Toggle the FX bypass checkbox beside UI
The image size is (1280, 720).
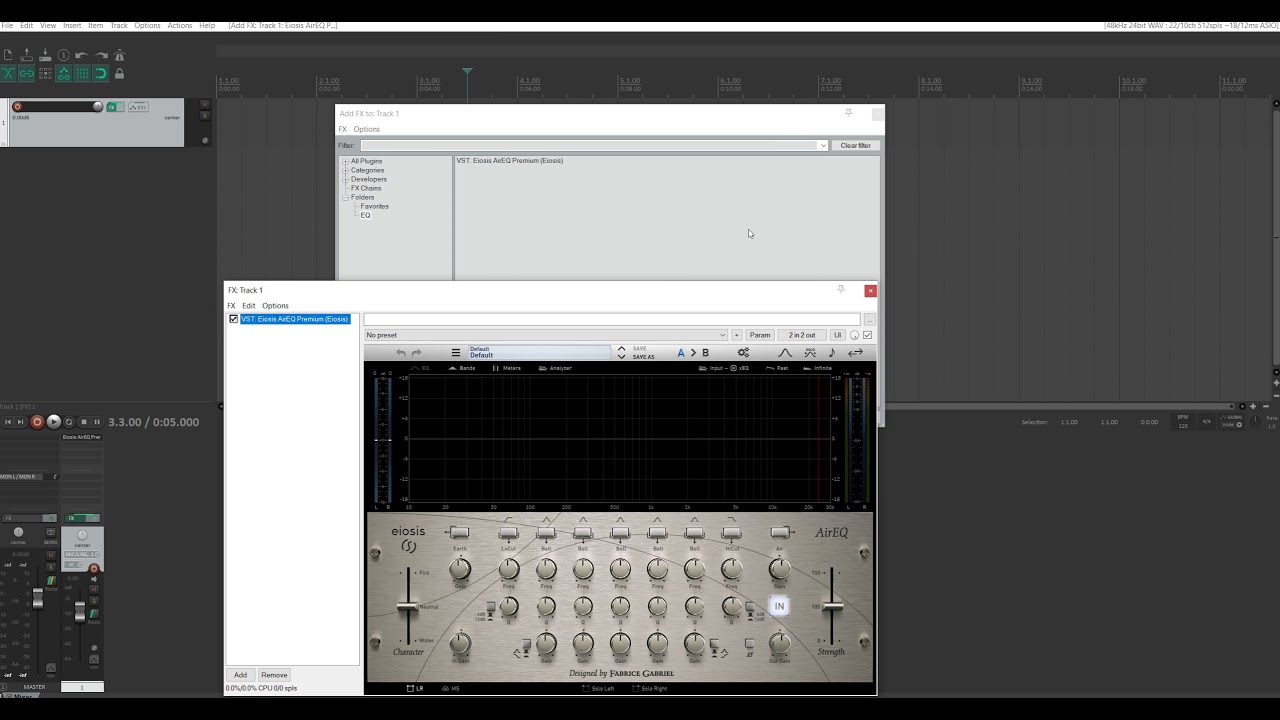tap(867, 335)
